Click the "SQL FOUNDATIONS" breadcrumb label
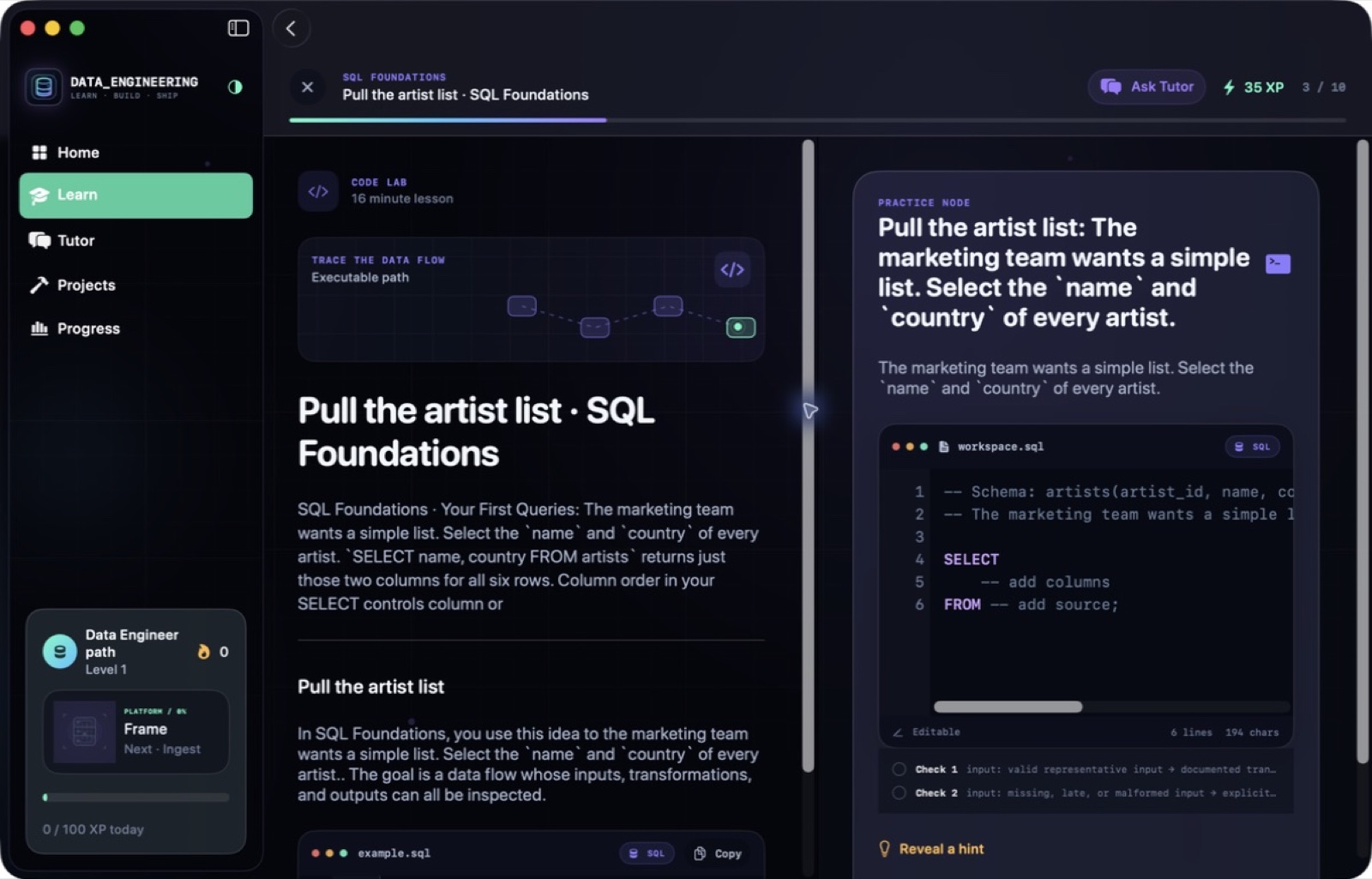 pyautogui.click(x=394, y=77)
